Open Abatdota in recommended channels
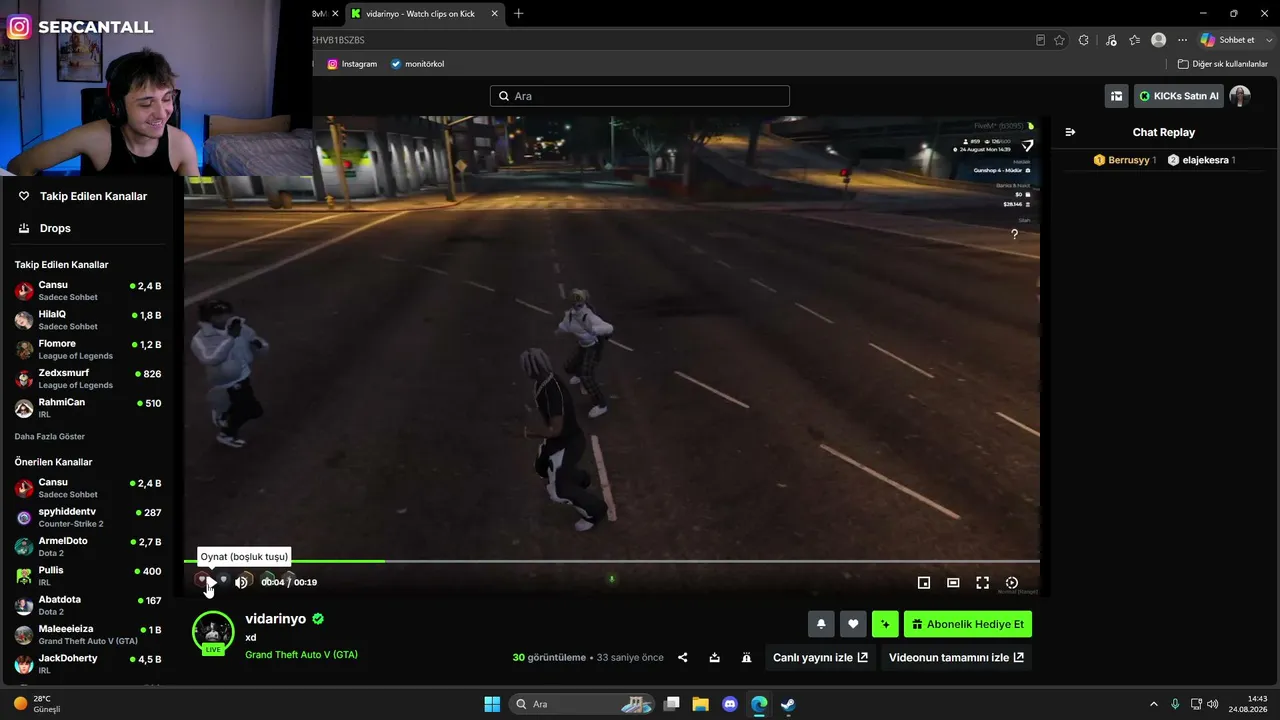1280x720 pixels. (x=88, y=605)
